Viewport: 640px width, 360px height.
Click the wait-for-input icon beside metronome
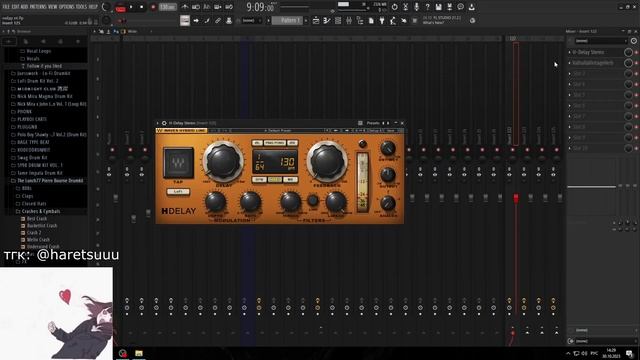pos(196,7)
